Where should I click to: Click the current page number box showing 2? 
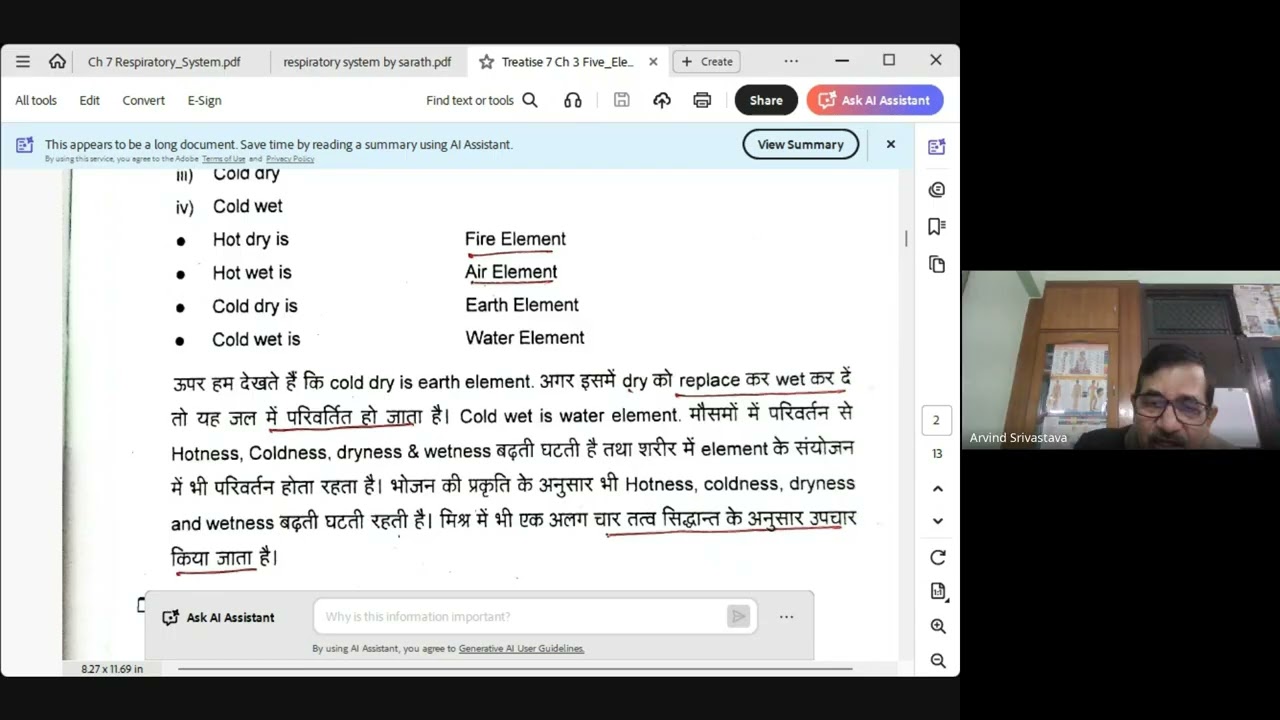point(936,420)
